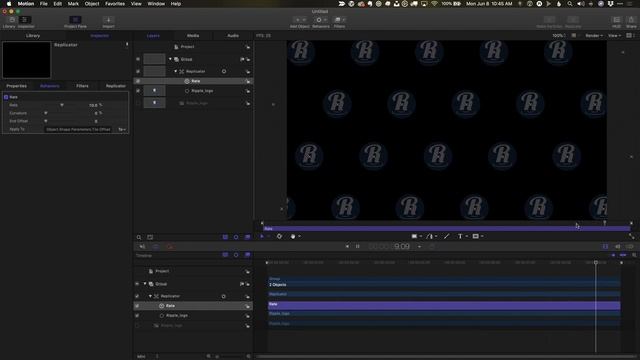The image size is (640, 360).
Task: Uncheck the Group layer visibility checkbox
Action: point(138,59)
